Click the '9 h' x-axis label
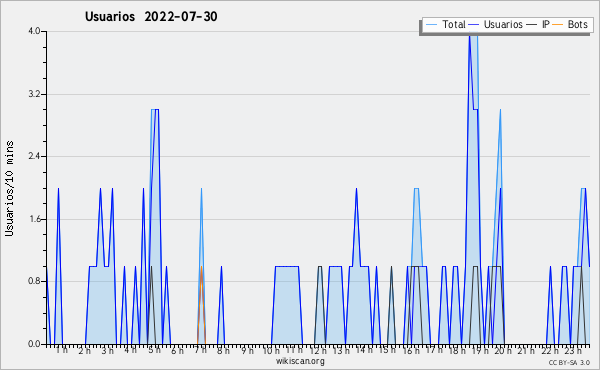This screenshot has width=600, height=370. pos(247,350)
